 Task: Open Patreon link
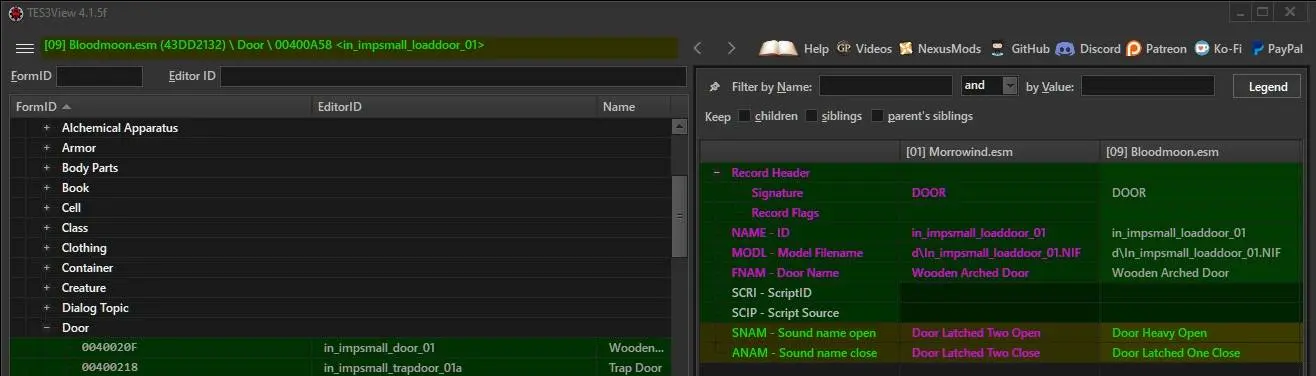pyautogui.click(x=1166, y=48)
